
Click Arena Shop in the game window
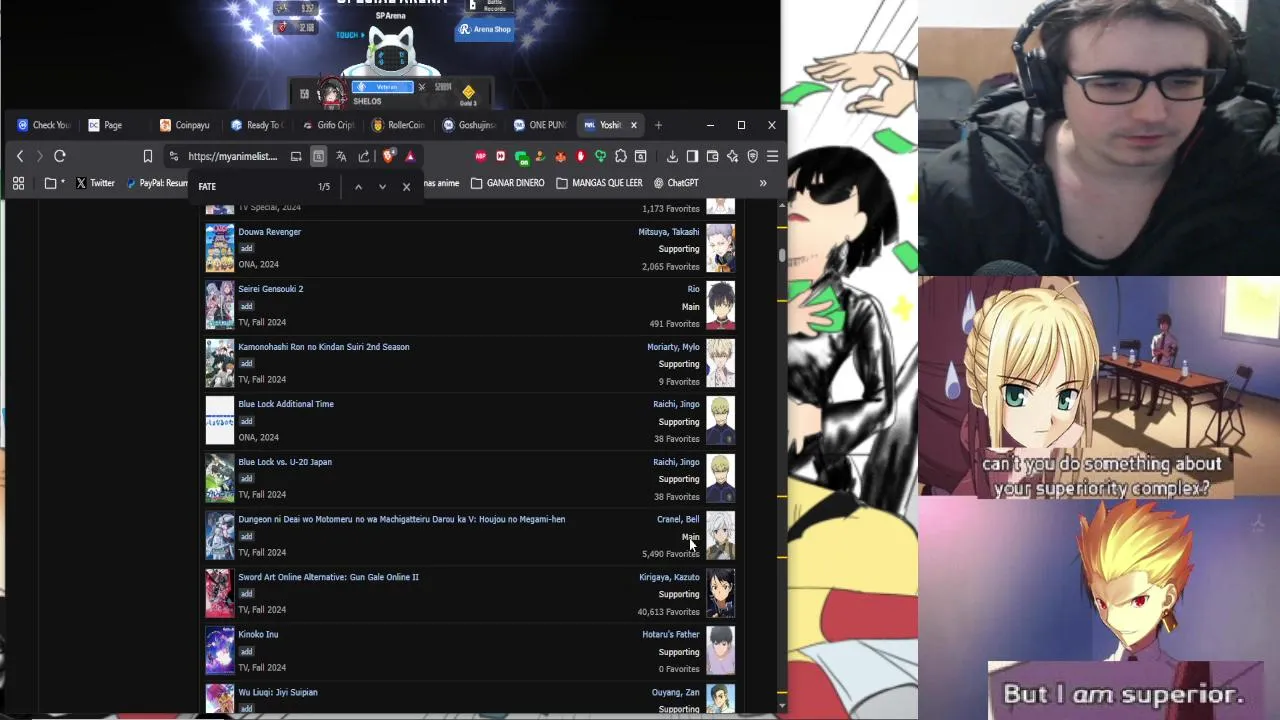485,30
